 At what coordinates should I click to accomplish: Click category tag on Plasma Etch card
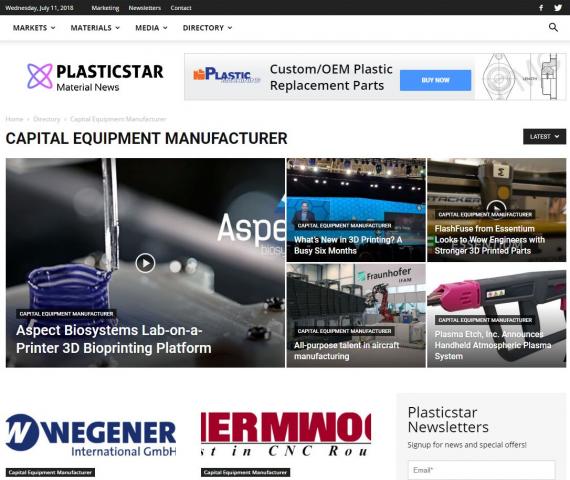485,320
